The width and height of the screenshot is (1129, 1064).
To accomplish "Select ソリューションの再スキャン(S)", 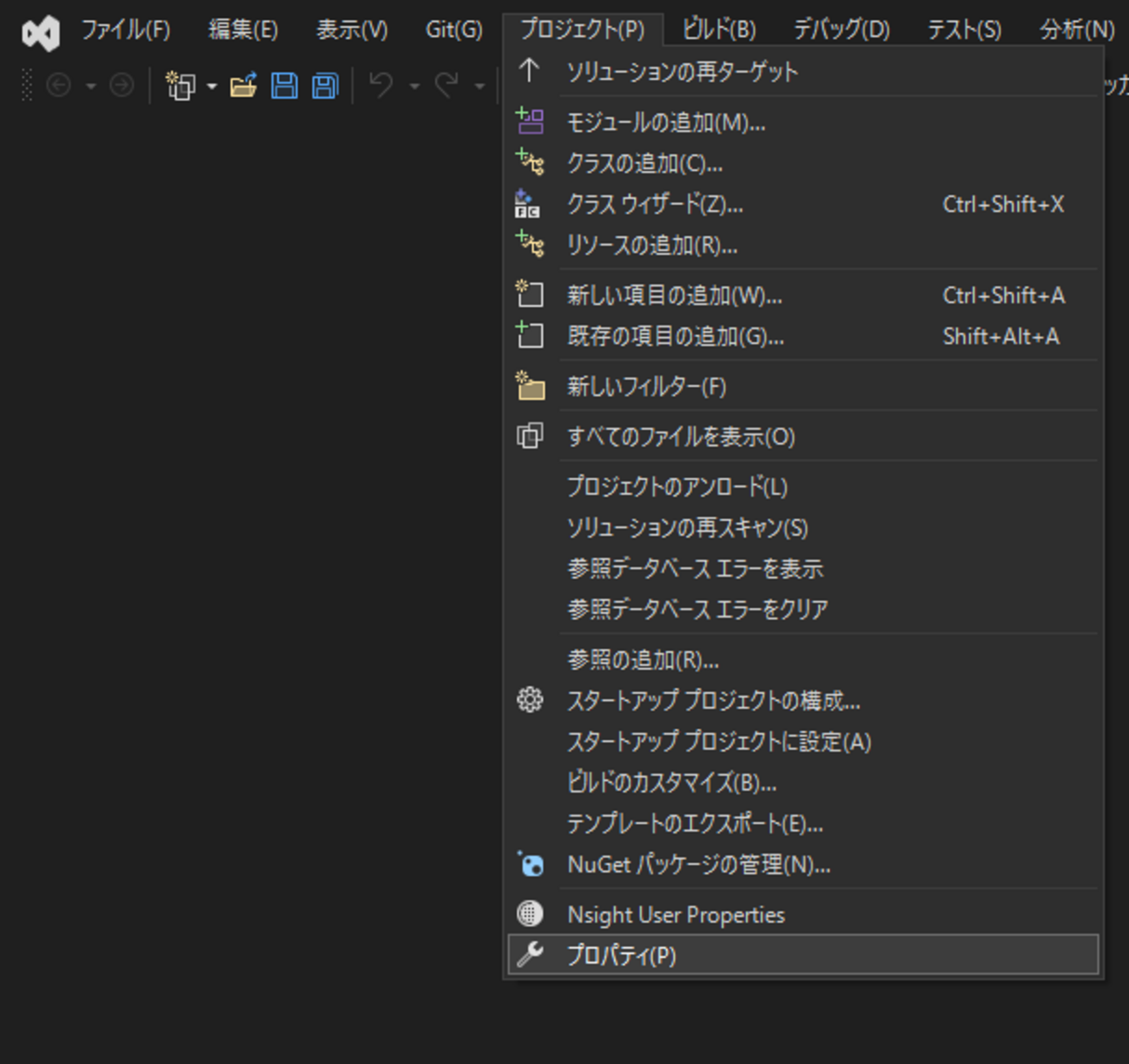I will [x=803, y=526].
